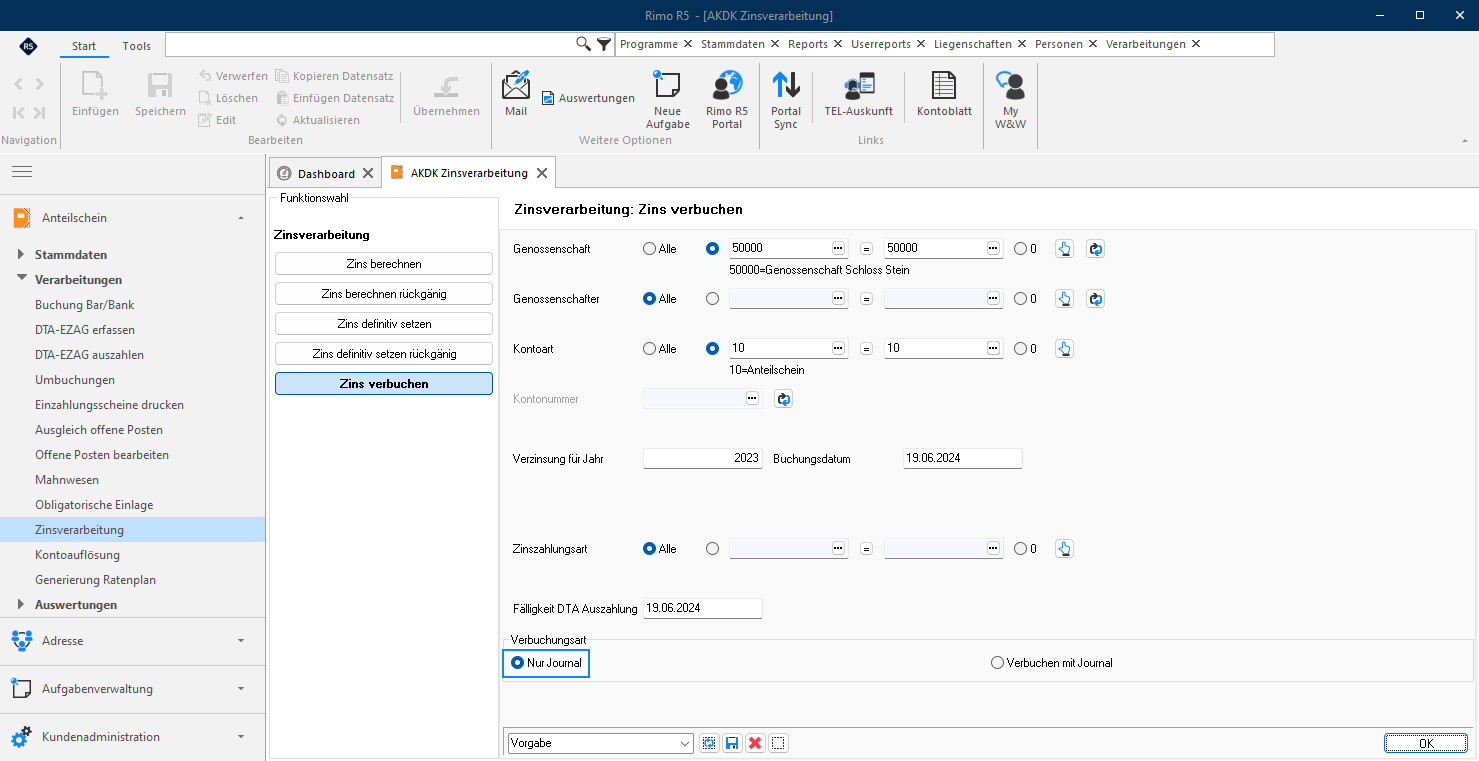Choose Verbuchen mit Journal option
This screenshot has width=1479, height=761.
coord(1052,663)
